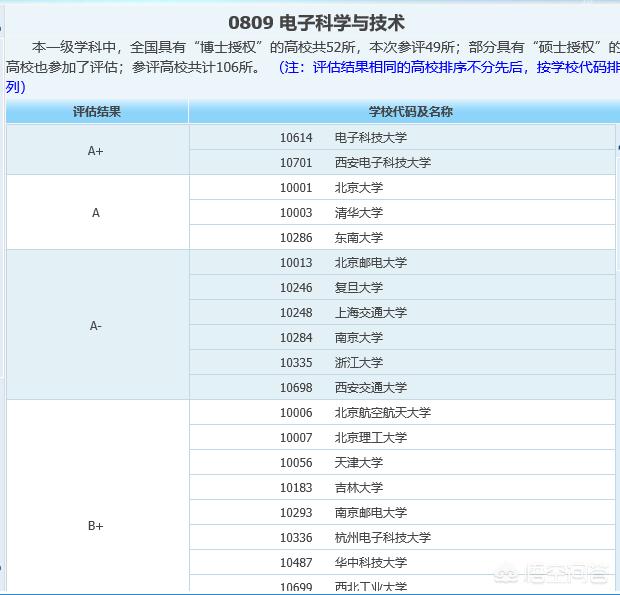Click the row 10007 北京理工大学
620x595 pixels.
point(402,438)
